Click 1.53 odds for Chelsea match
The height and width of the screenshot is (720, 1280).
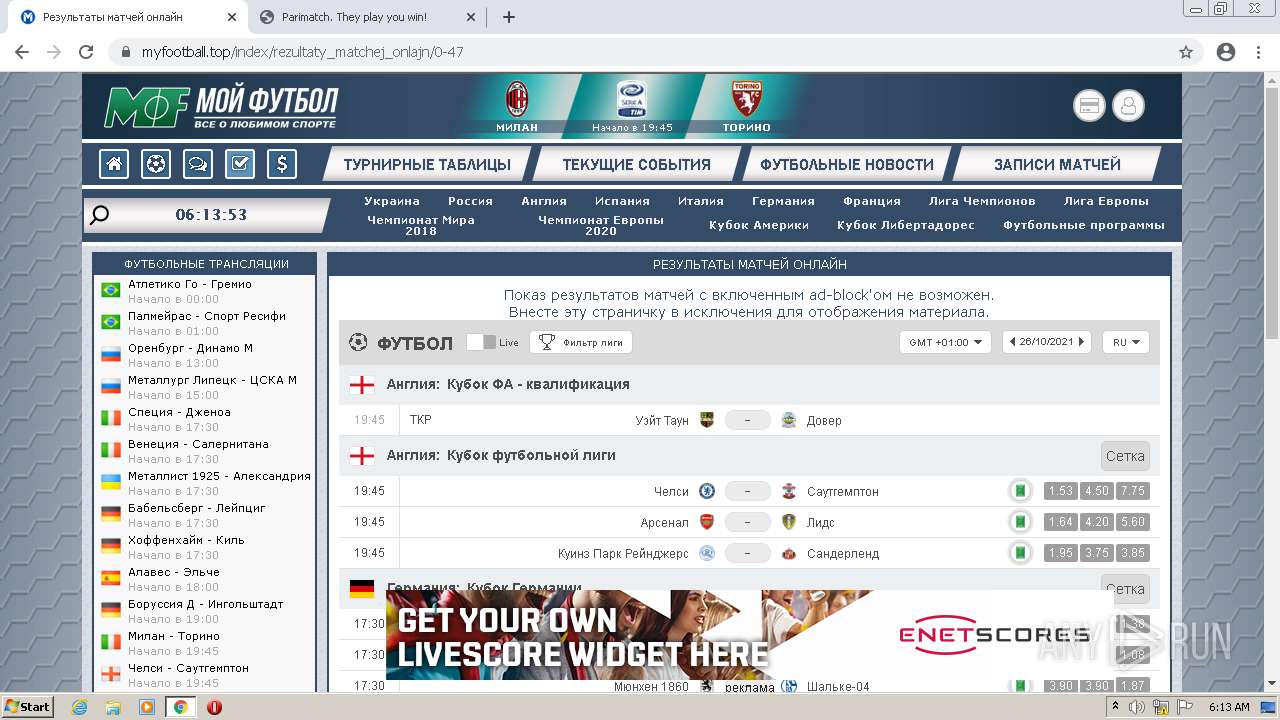(x=1060, y=491)
